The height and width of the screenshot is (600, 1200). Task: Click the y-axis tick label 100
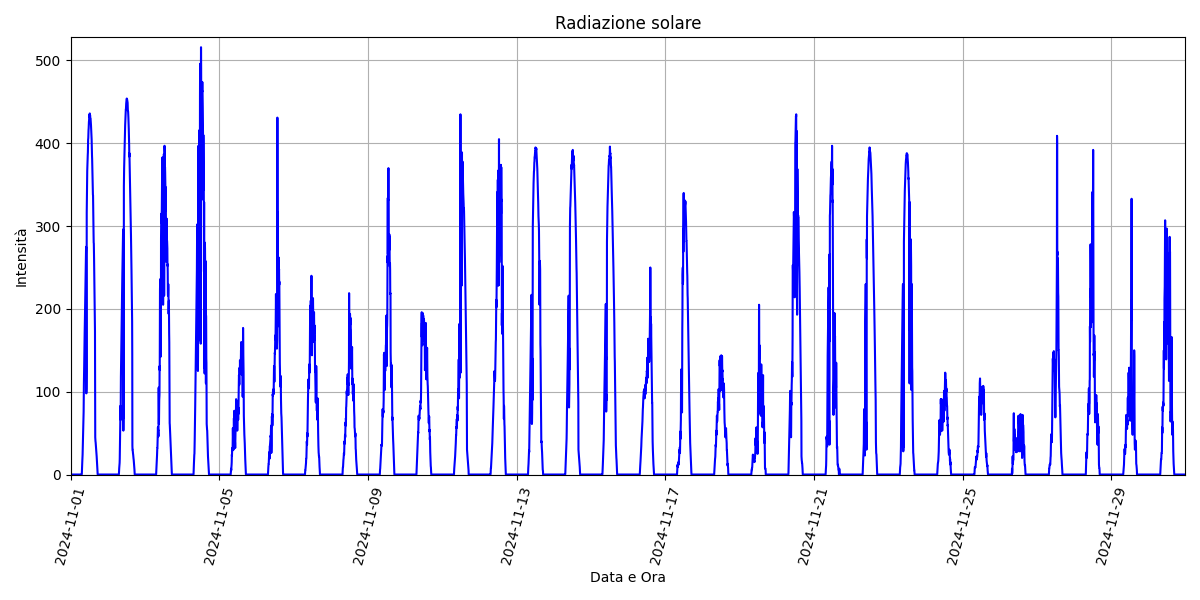48,392
